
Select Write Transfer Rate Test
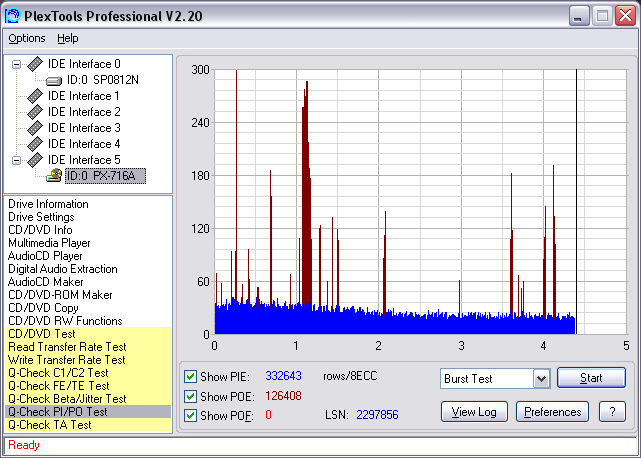[x=88, y=360]
